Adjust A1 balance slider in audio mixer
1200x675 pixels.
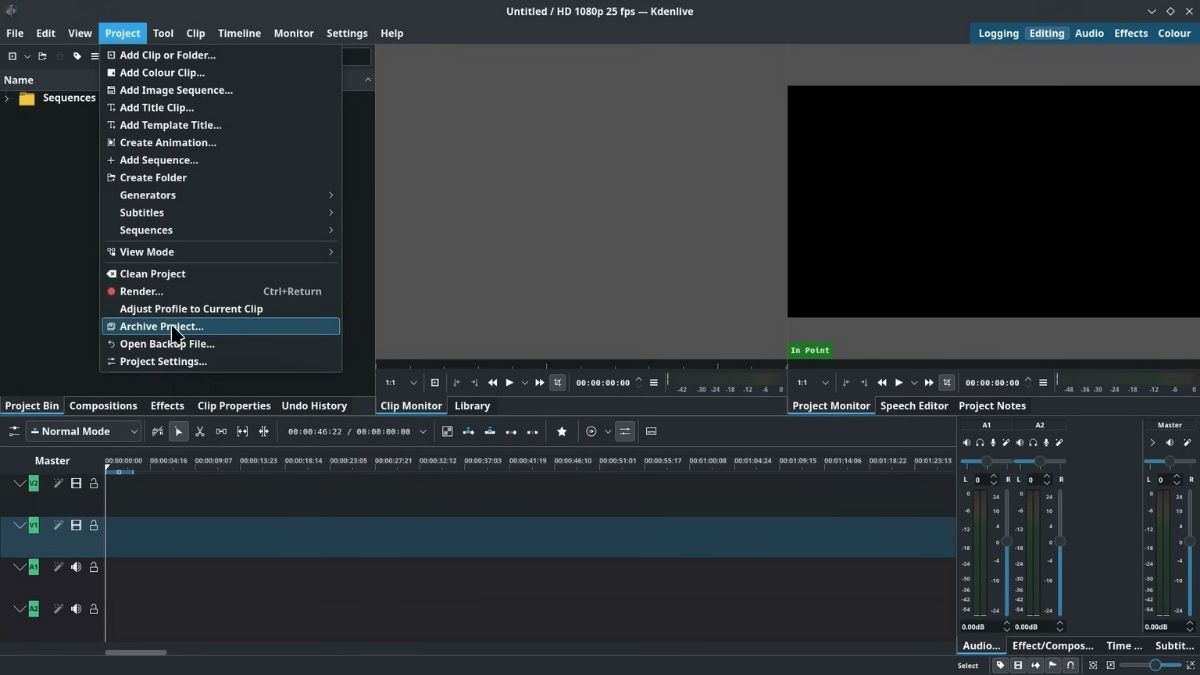pyautogui.click(x=986, y=461)
